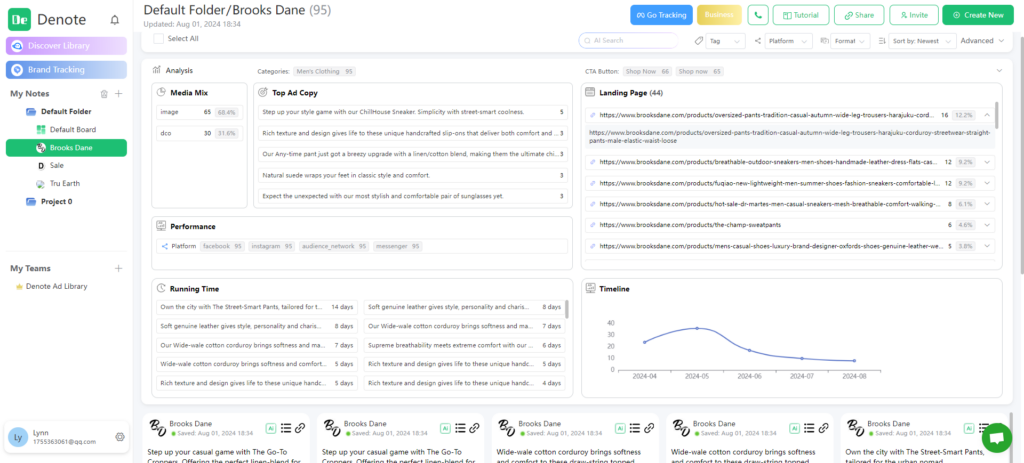Click the Lynn user avatar
1024x463 pixels.
pyautogui.click(x=18, y=437)
